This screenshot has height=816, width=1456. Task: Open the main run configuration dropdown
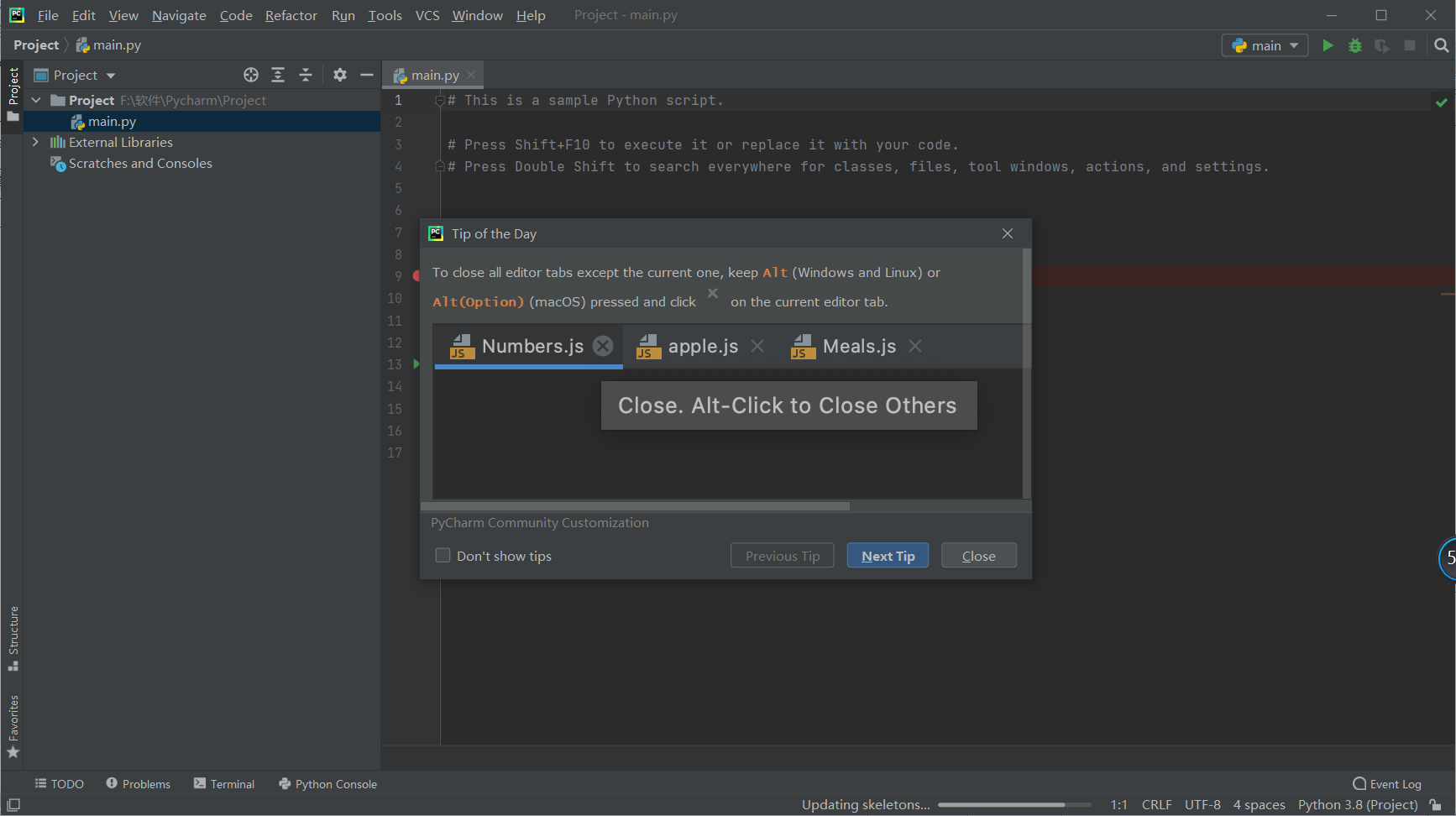tap(1265, 45)
